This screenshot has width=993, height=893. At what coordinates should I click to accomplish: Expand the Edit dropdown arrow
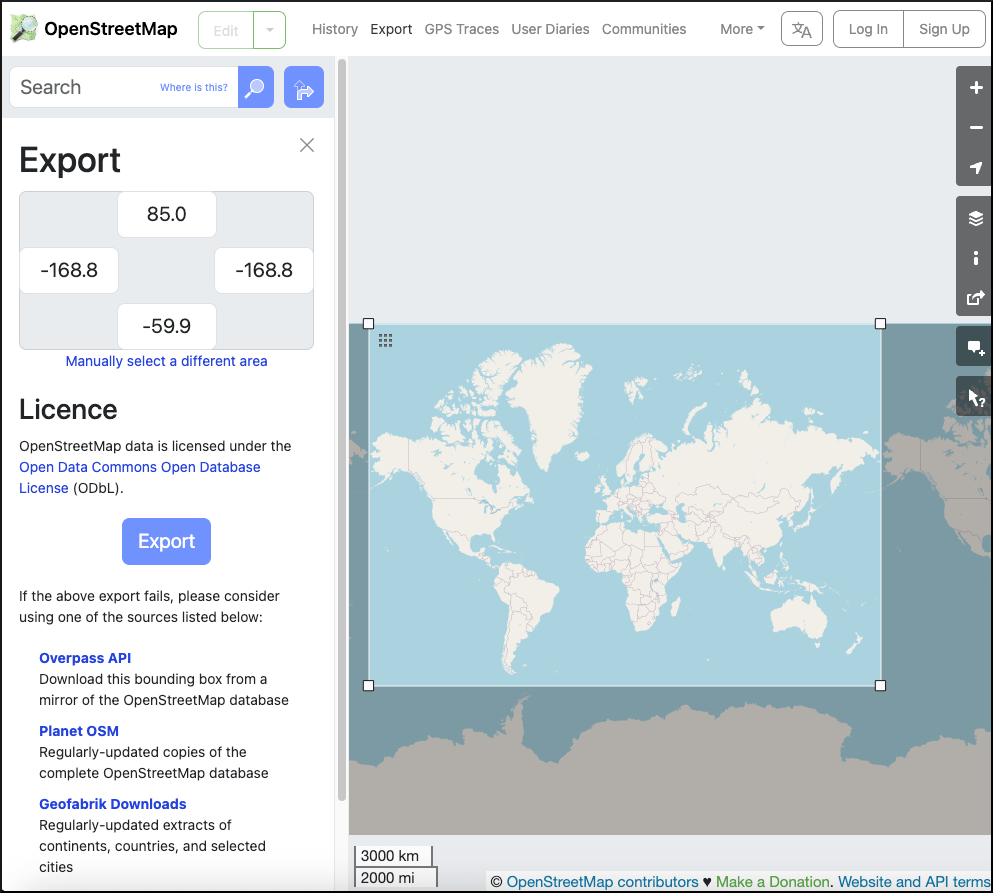270,30
